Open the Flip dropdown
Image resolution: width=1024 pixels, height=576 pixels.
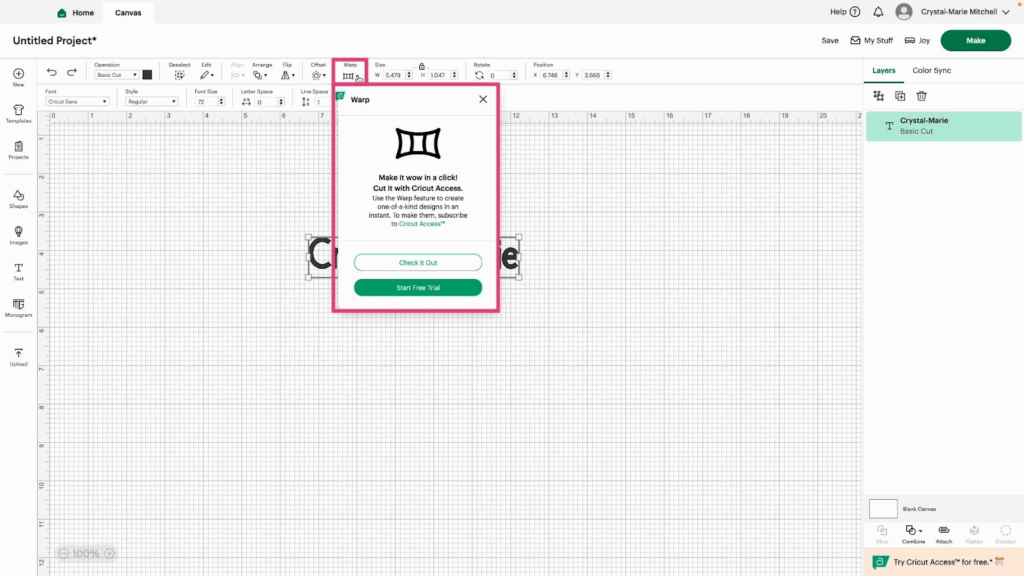coord(287,75)
